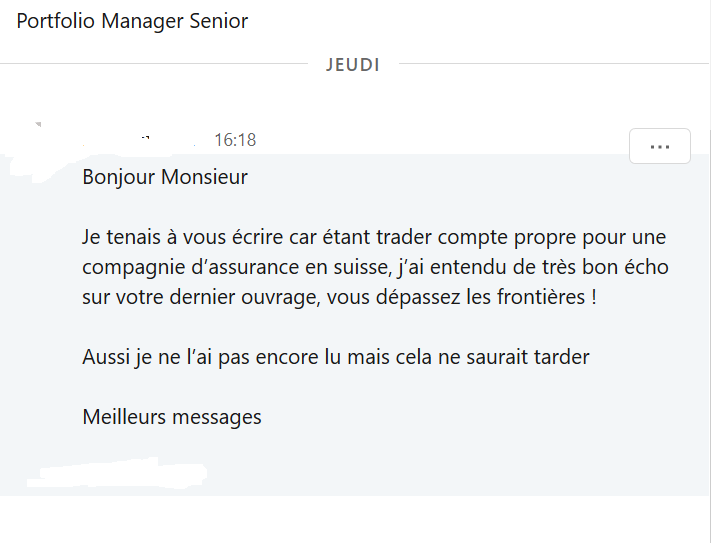Click the line starting with Je tenais
This screenshot has width=711, height=543.
(x=374, y=239)
